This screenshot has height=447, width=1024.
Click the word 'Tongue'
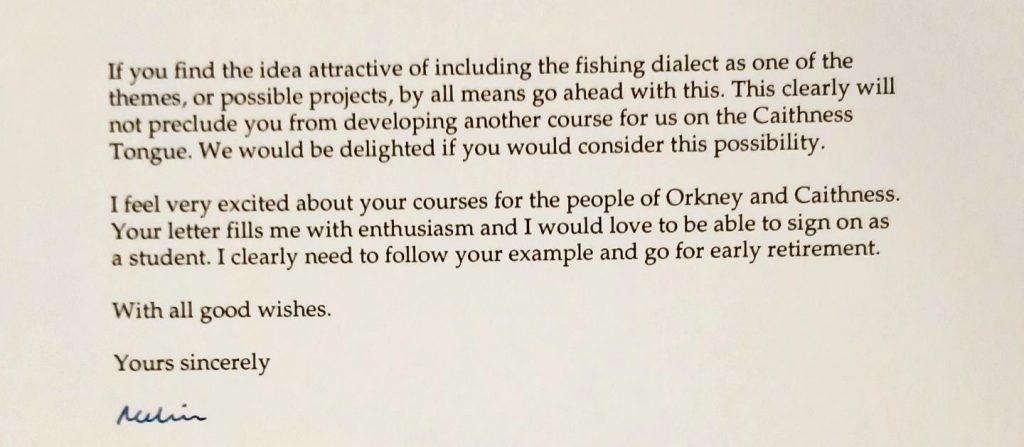click(x=143, y=148)
